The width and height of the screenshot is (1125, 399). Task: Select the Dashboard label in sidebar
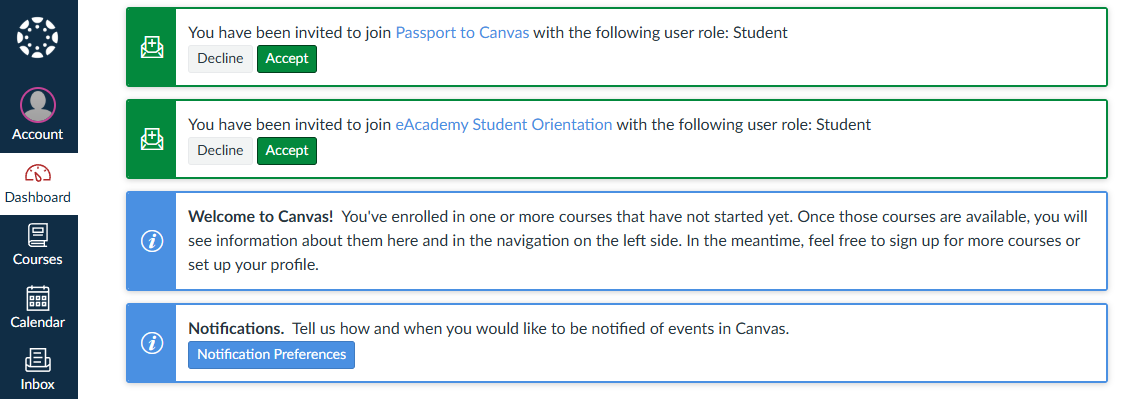[38, 197]
